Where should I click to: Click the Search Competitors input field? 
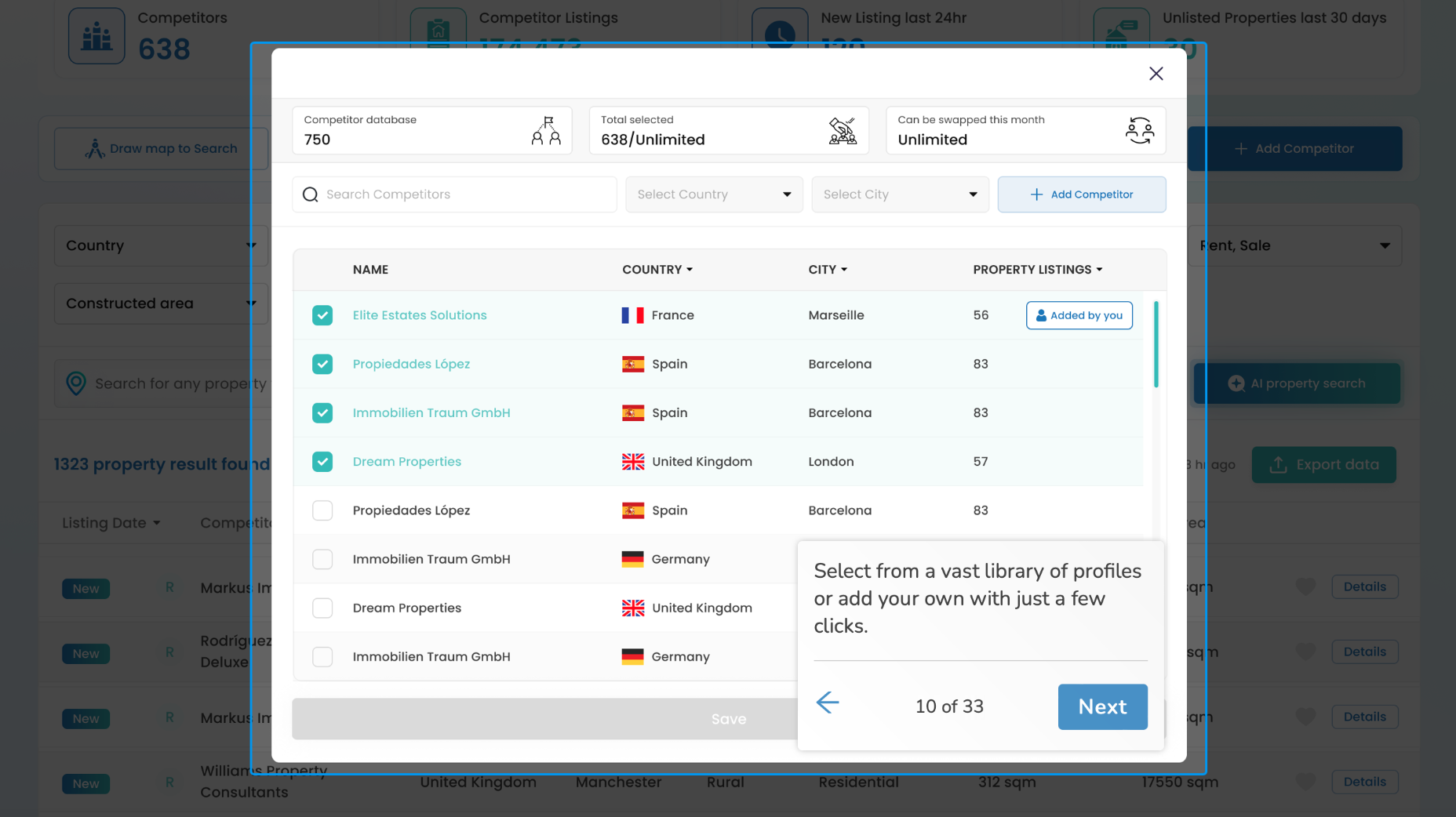tap(454, 194)
